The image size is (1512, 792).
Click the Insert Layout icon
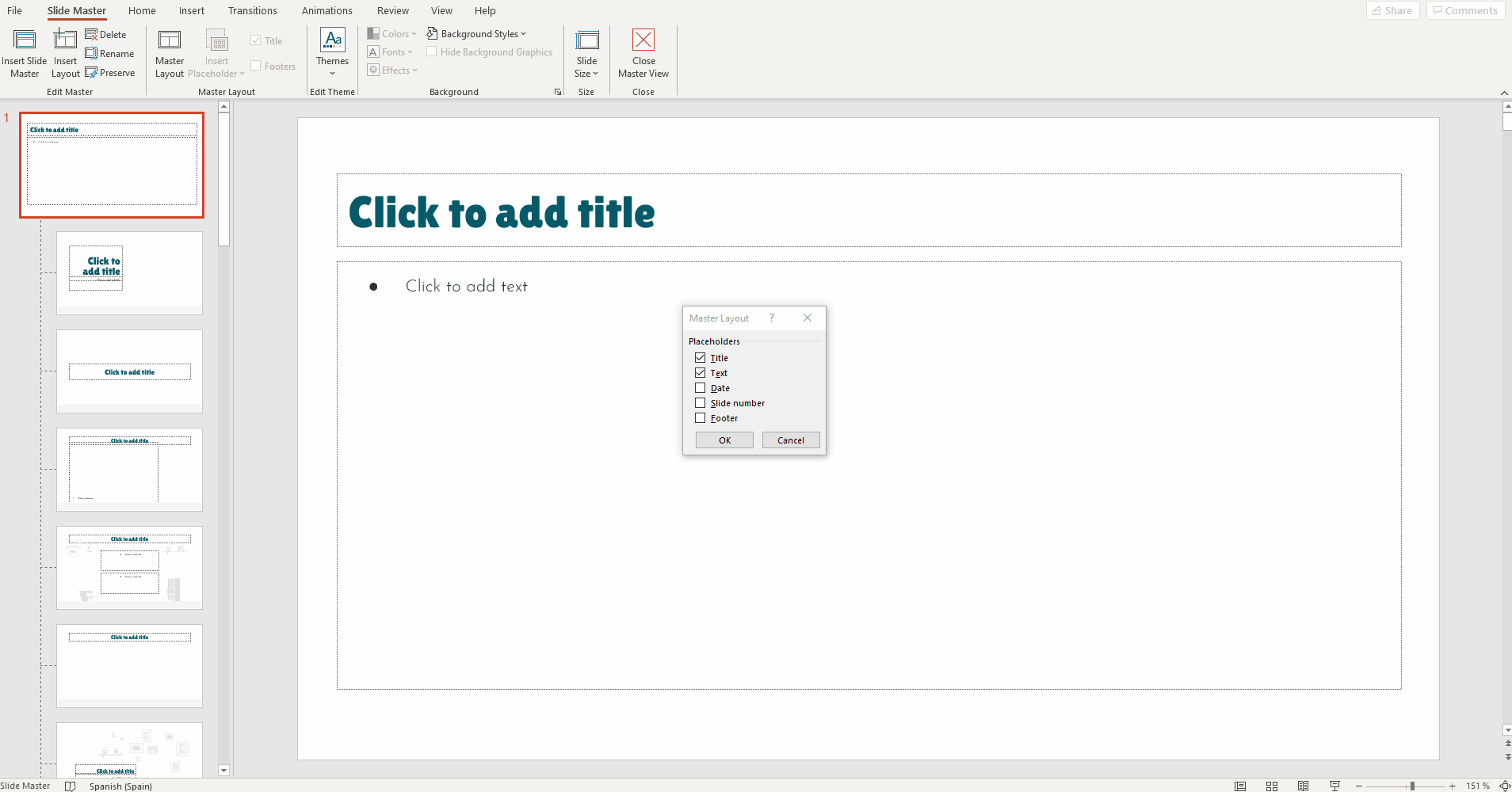[x=65, y=40]
